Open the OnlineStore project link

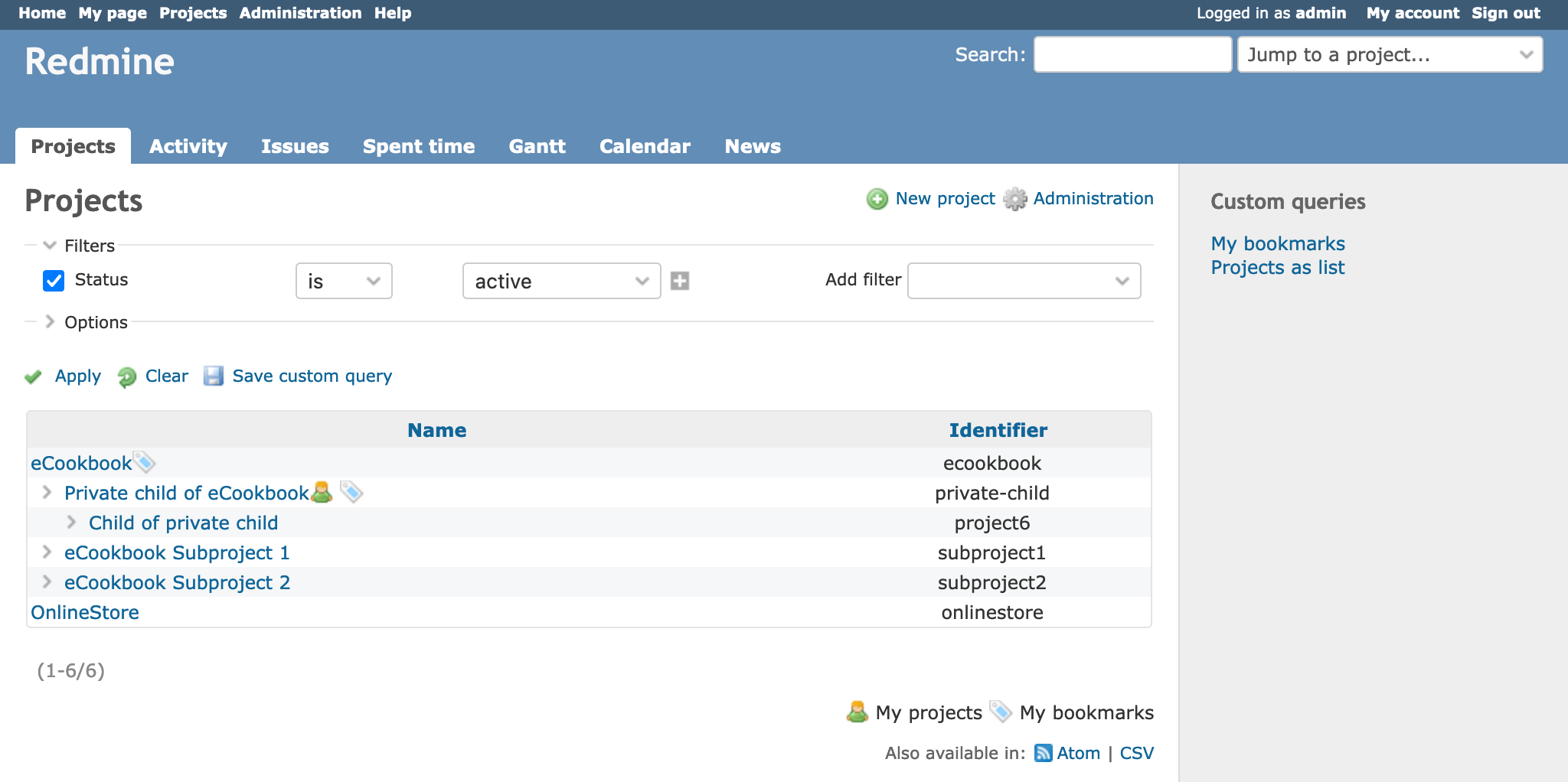pos(85,612)
